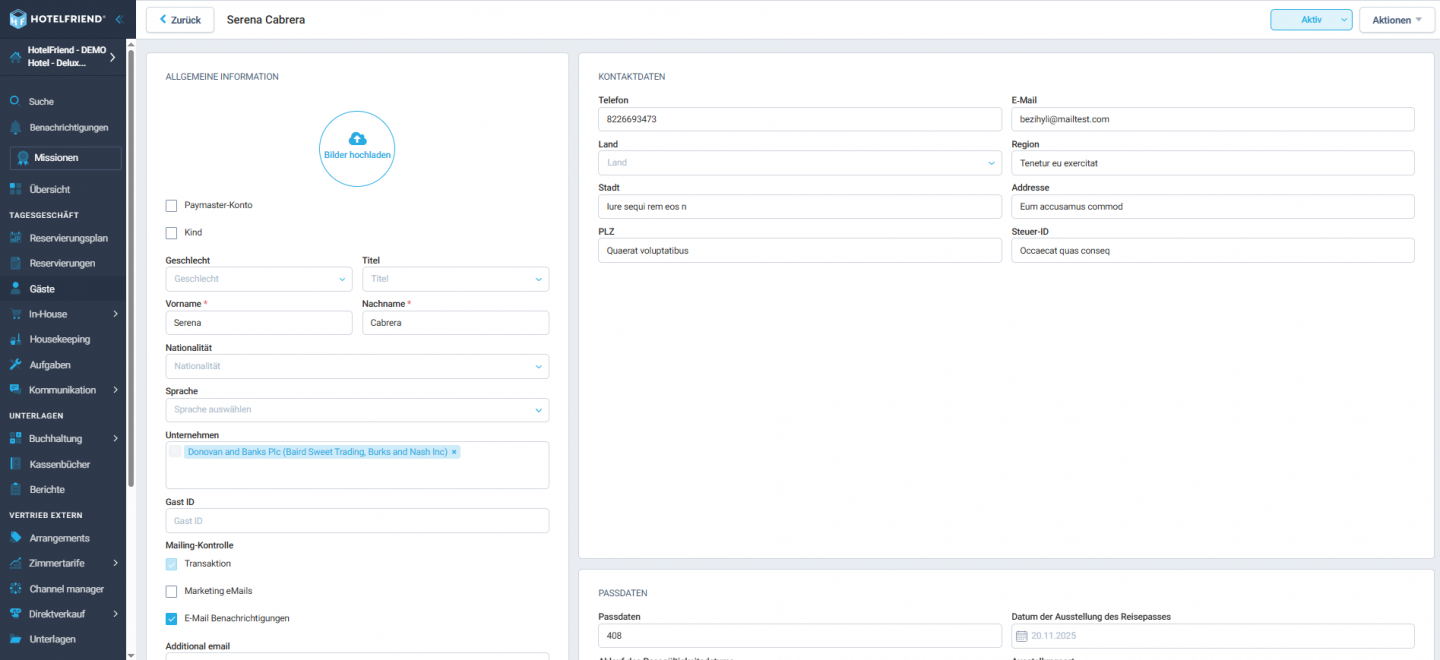Open the Arrangements tag icon

pos(14,537)
